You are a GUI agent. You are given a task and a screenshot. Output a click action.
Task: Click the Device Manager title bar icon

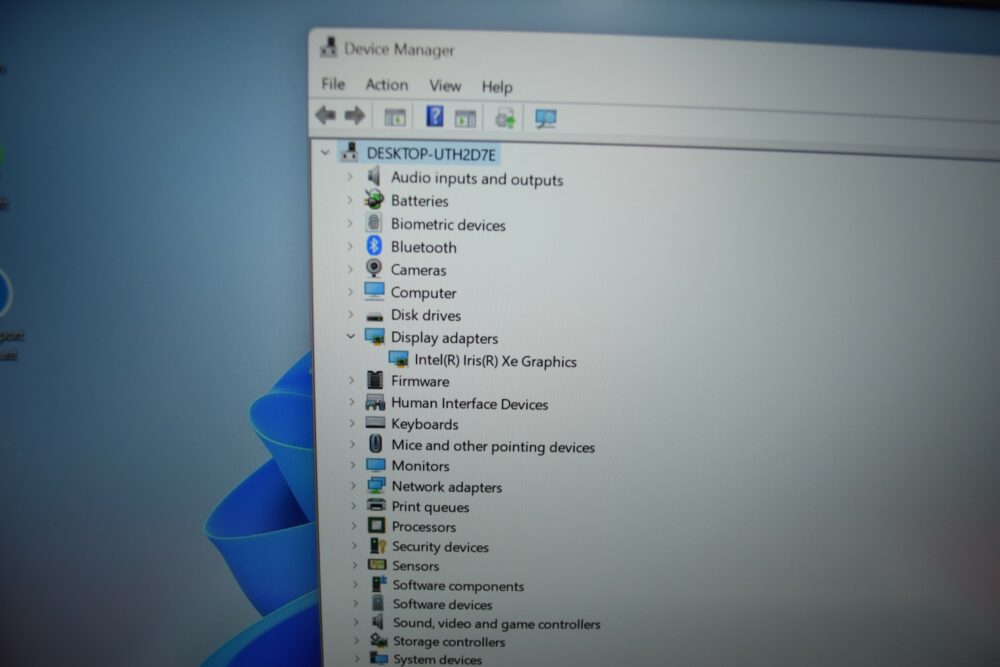coord(328,47)
